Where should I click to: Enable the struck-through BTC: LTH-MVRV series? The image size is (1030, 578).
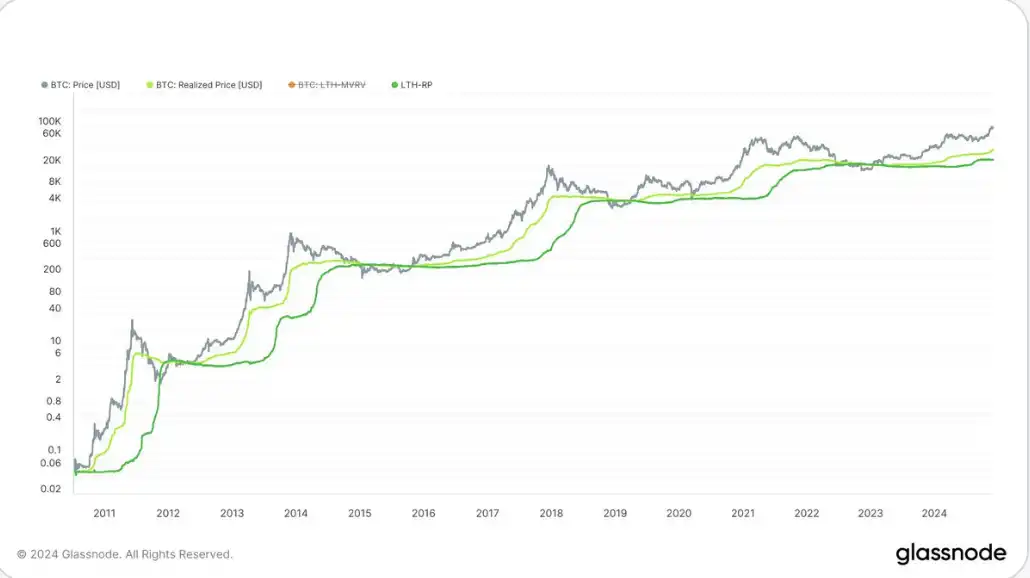point(332,85)
